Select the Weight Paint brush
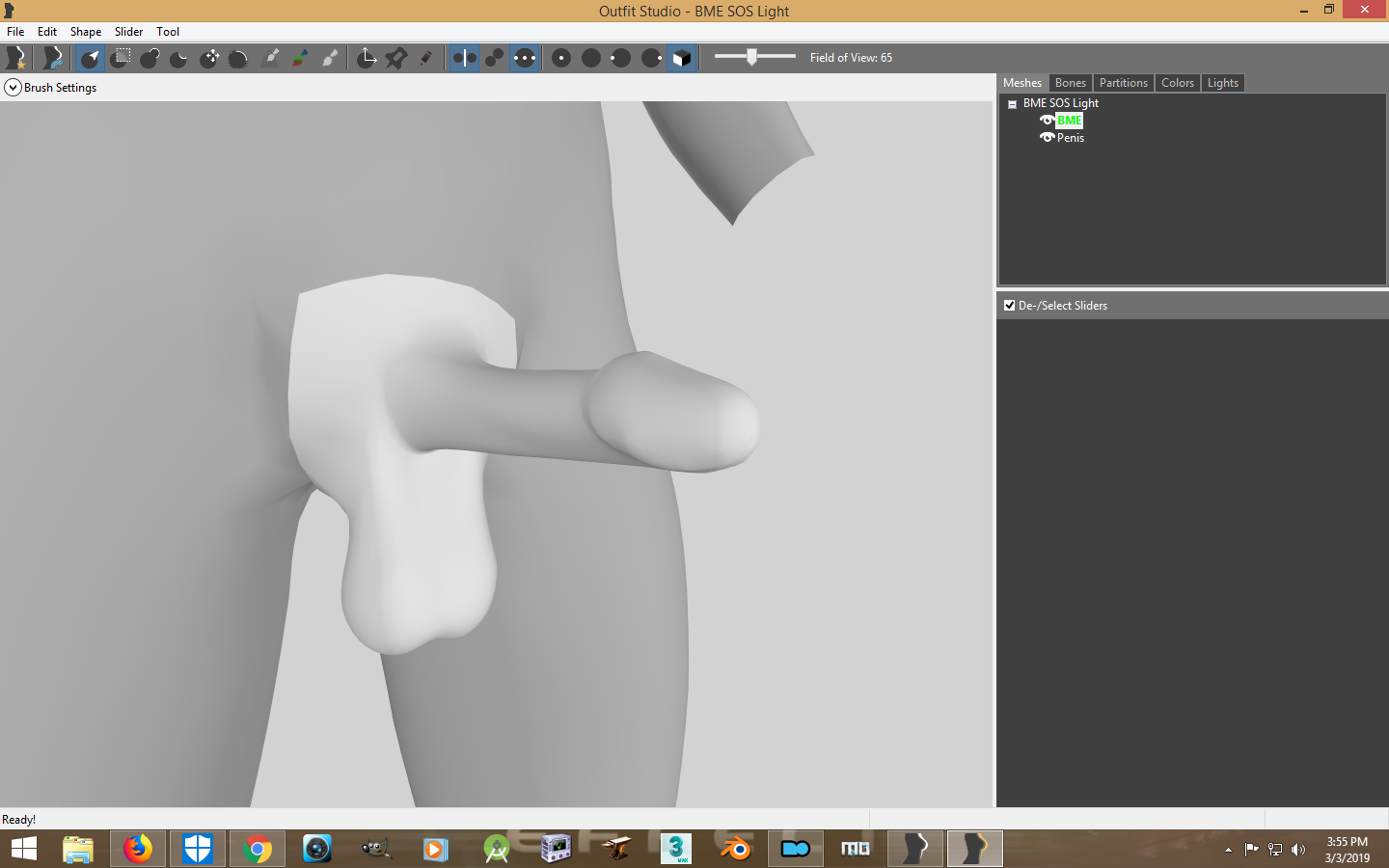The image size is (1389, 868). point(270,58)
